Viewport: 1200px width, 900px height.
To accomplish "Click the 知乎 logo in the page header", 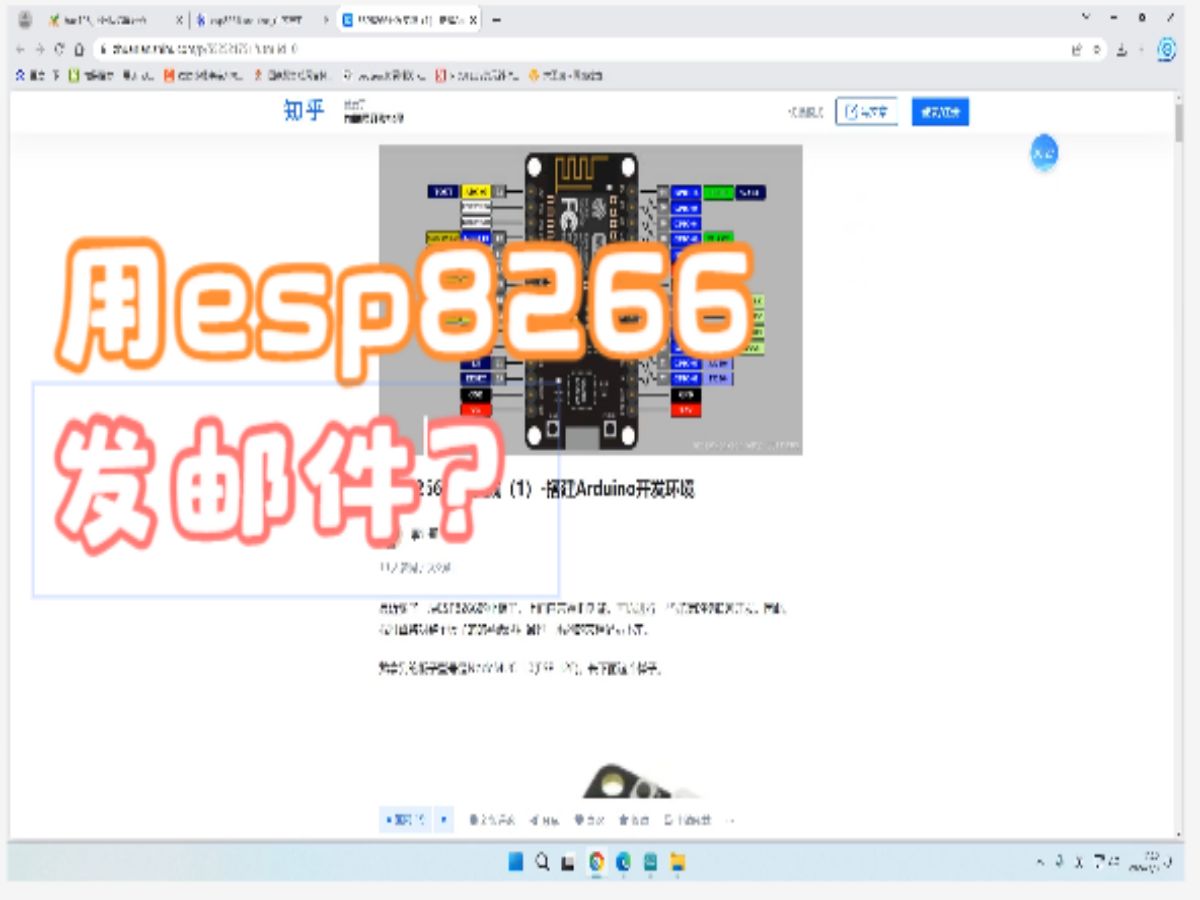I will point(303,111).
